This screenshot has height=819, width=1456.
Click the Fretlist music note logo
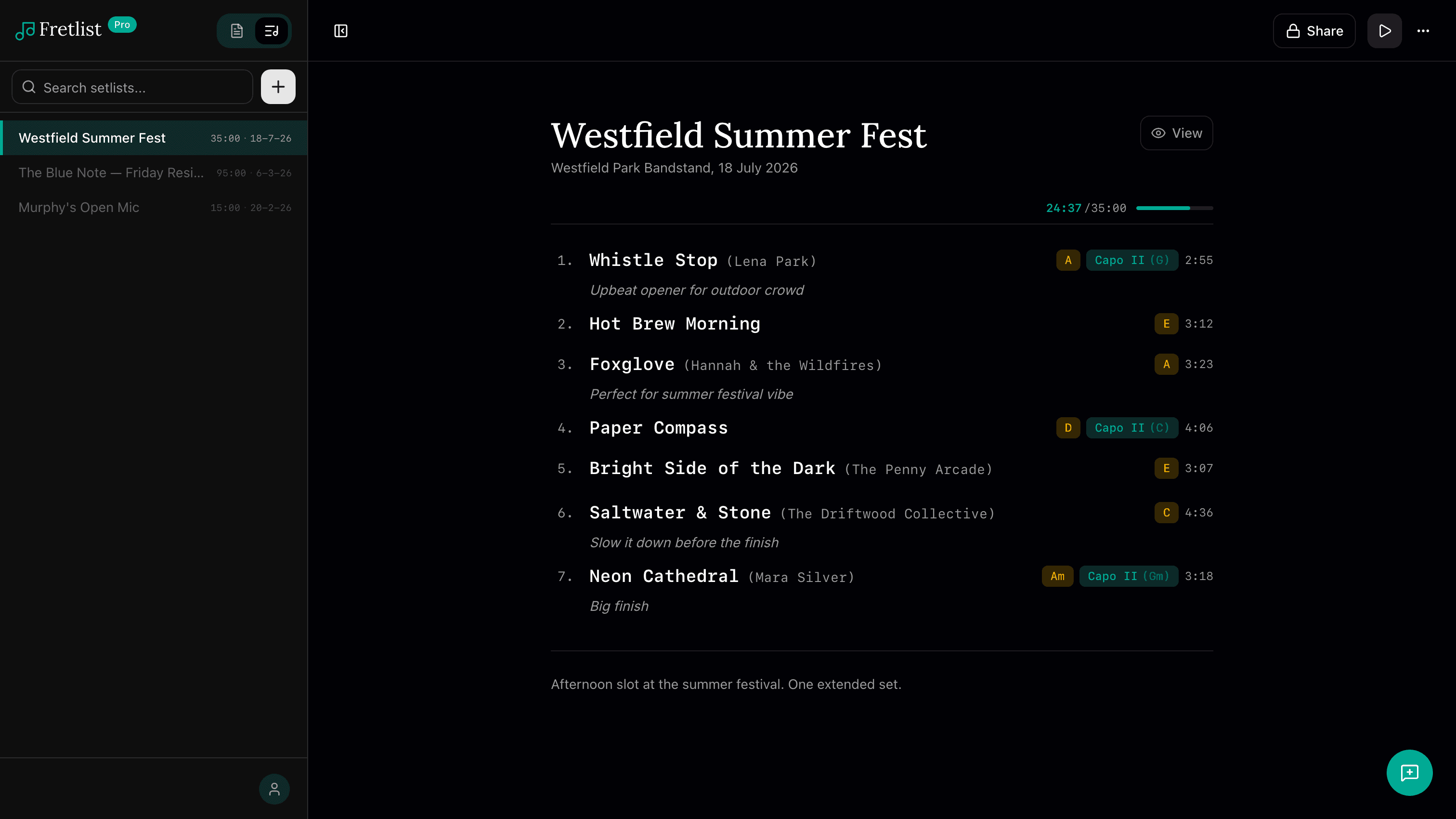[25, 30]
